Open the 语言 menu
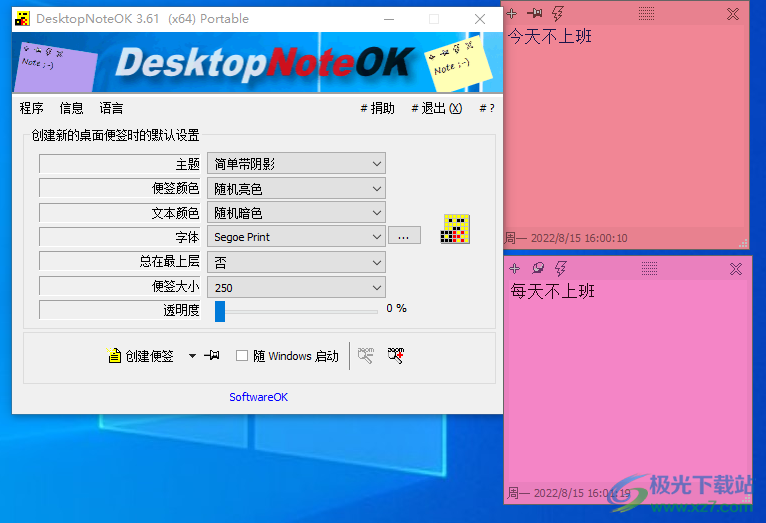 point(111,108)
